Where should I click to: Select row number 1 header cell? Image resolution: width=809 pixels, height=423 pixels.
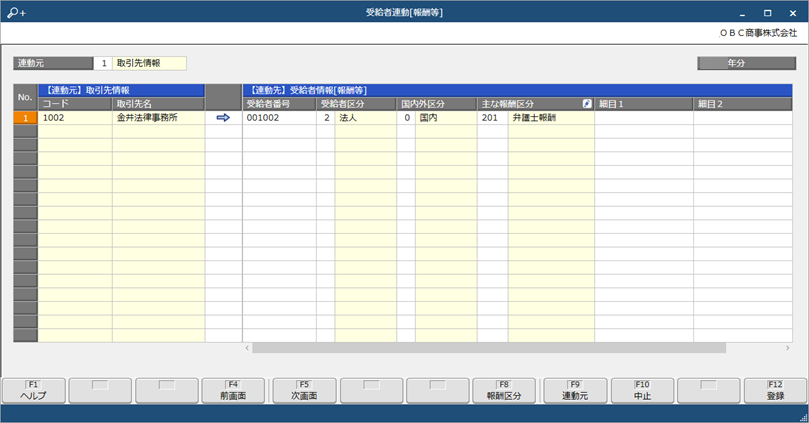coord(25,118)
